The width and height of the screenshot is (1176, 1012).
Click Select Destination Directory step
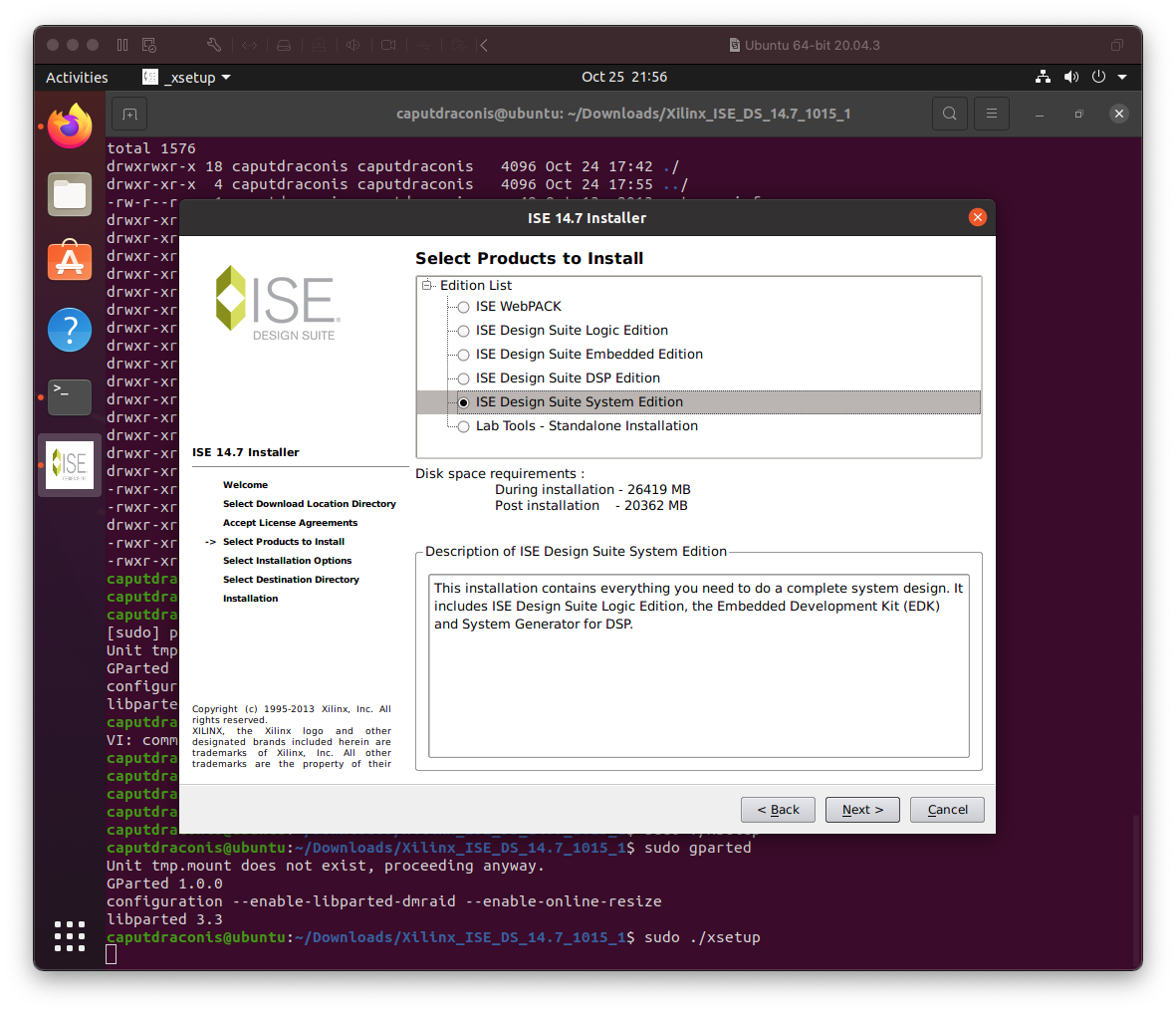point(291,579)
